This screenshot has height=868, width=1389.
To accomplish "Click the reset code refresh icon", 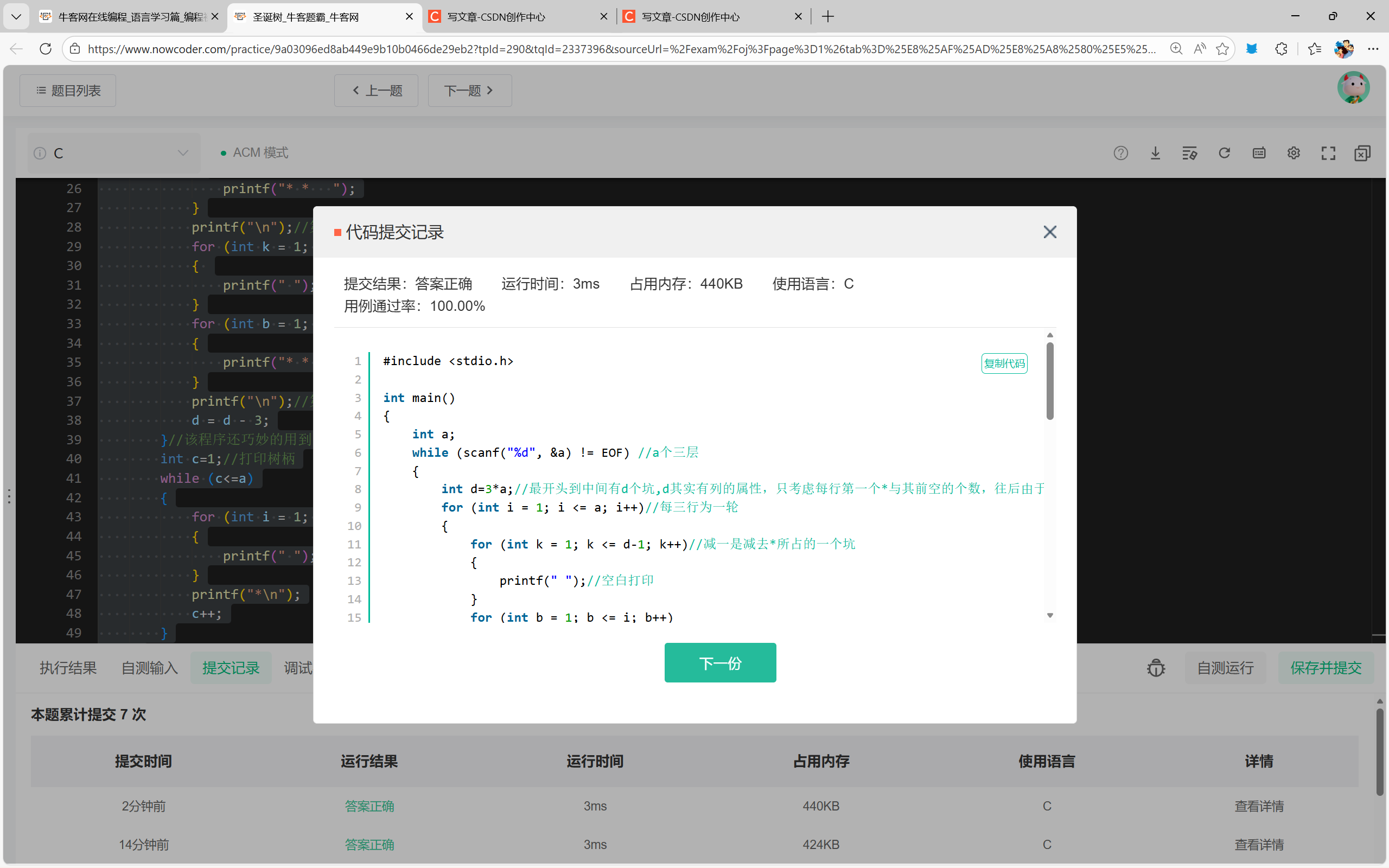I will click(x=1224, y=154).
